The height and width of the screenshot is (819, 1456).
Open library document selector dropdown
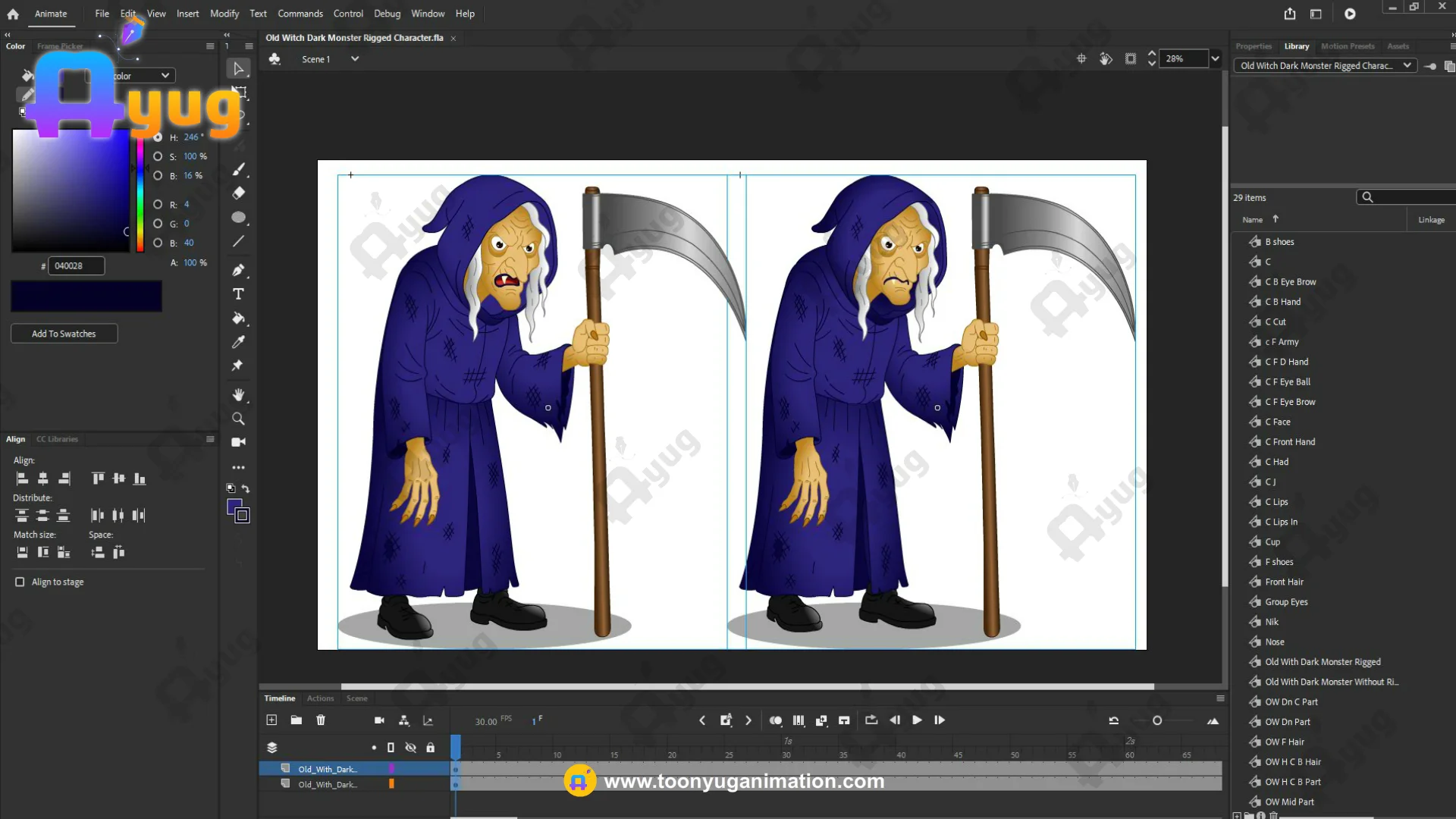pos(1407,66)
